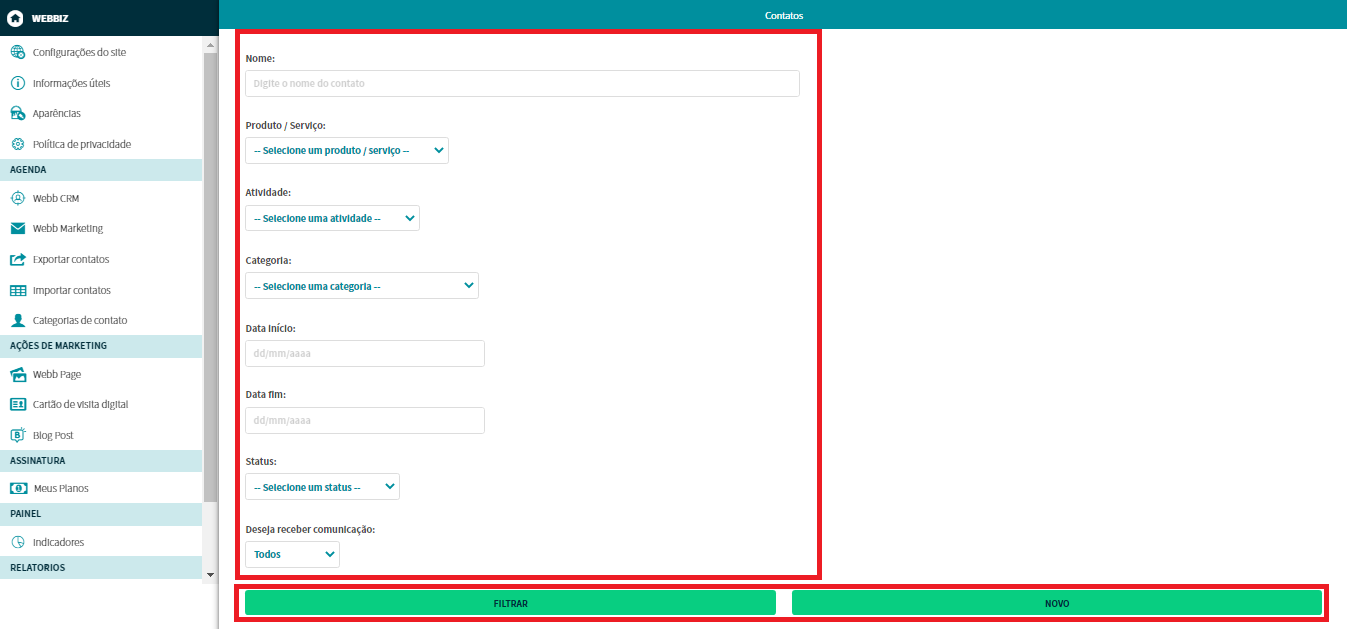This screenshot has width=1347, height=629.
Task: Open Configurações do site globe icon
Action: [17, 52]
